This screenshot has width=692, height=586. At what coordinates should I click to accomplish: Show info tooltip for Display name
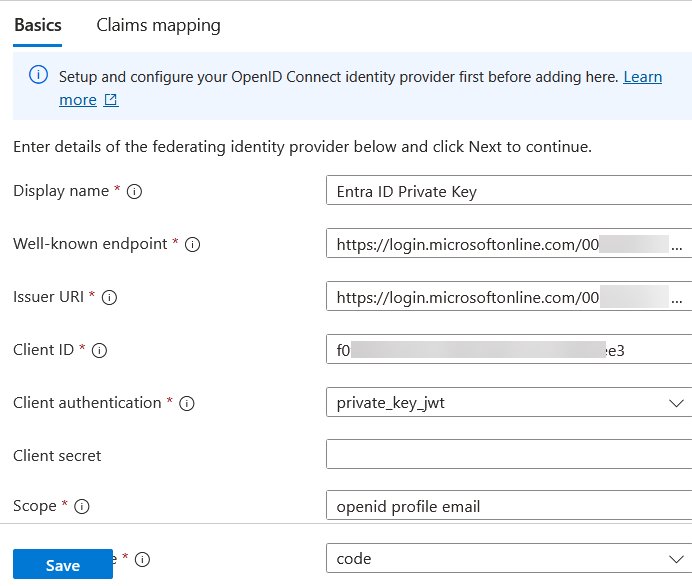tap(134, 192)
